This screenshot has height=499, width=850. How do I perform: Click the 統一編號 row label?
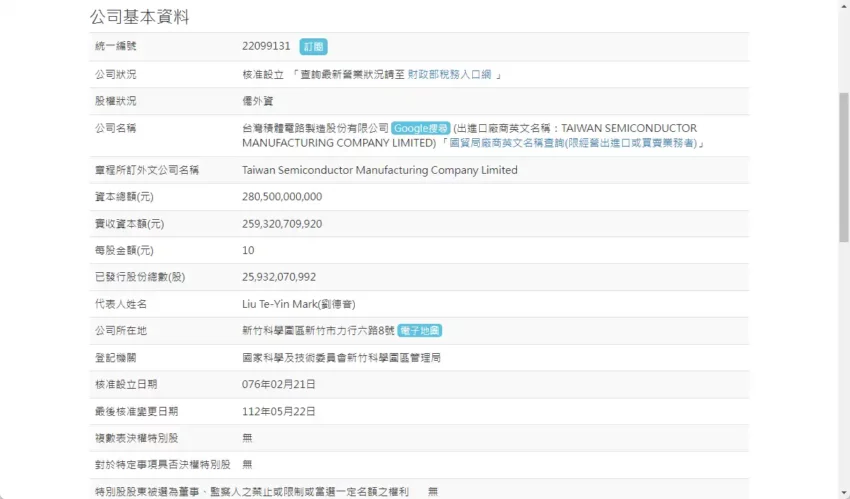(x=115, y=46)
